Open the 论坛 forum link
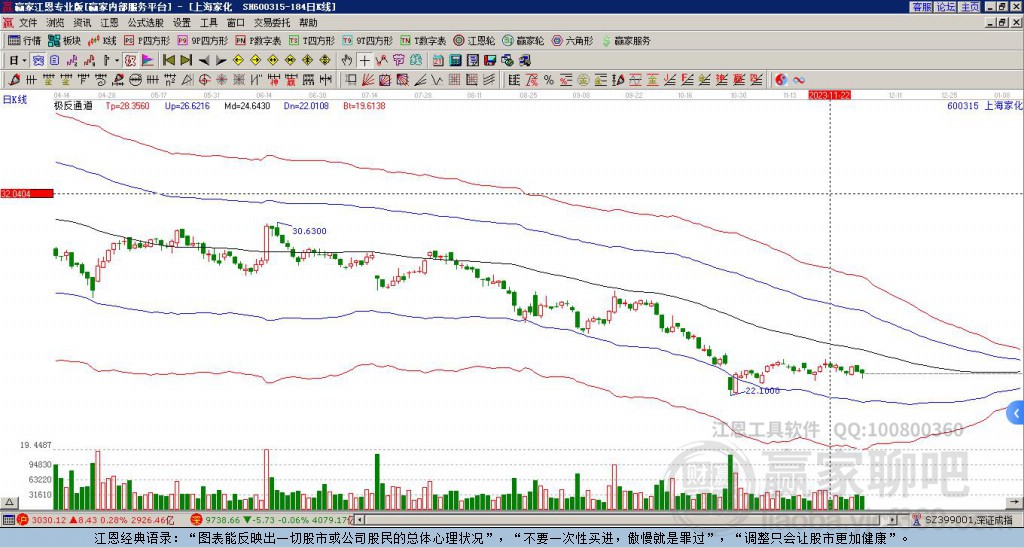 click(945, 7)
